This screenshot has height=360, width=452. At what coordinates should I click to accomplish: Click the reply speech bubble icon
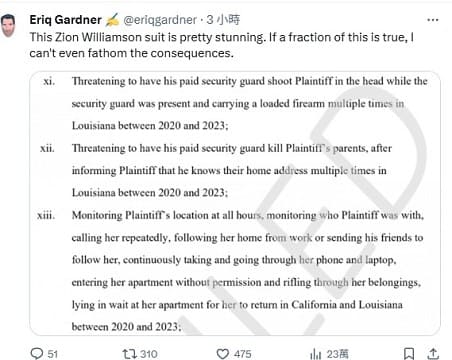(x=36, y=353)
